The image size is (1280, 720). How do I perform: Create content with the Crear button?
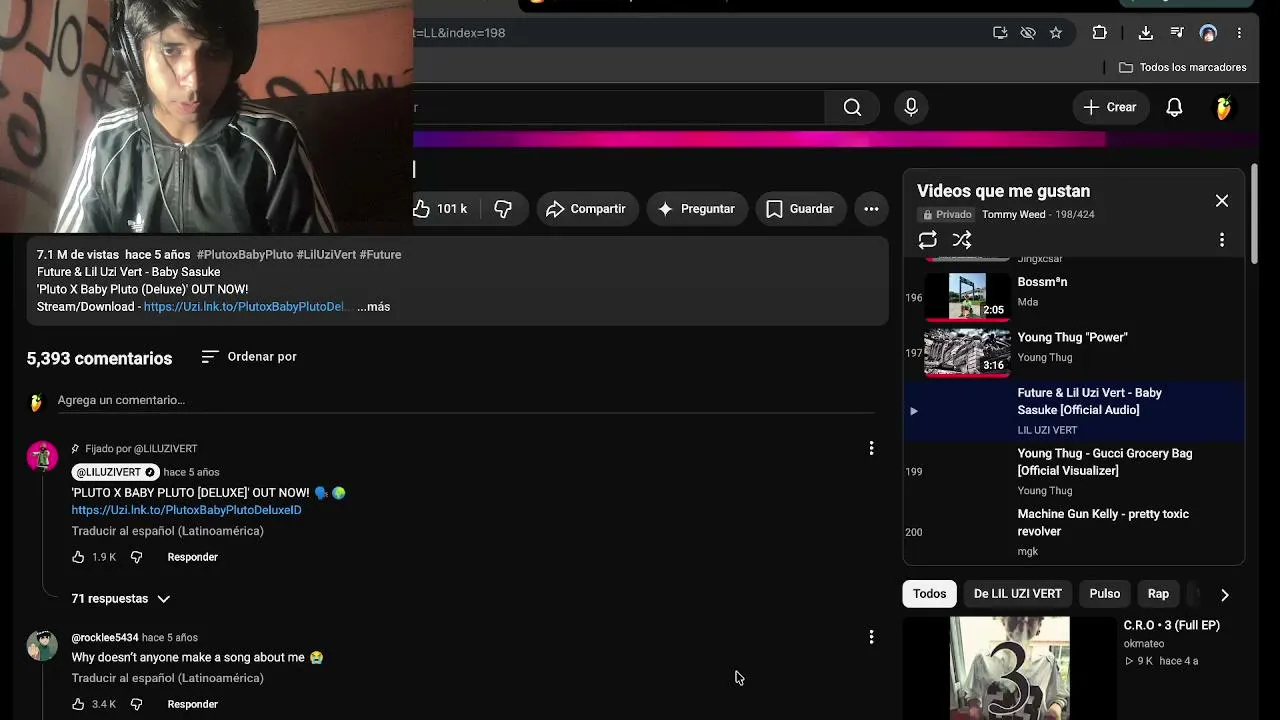point(1110,107)
